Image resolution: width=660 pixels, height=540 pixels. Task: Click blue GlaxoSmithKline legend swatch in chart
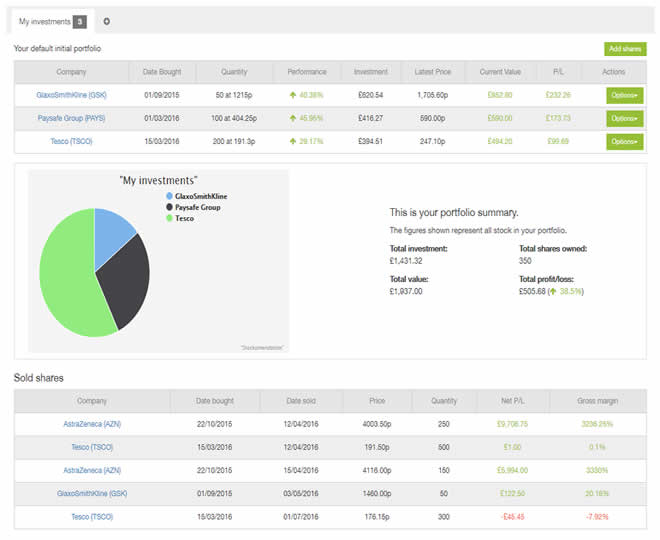coord(169,197)
